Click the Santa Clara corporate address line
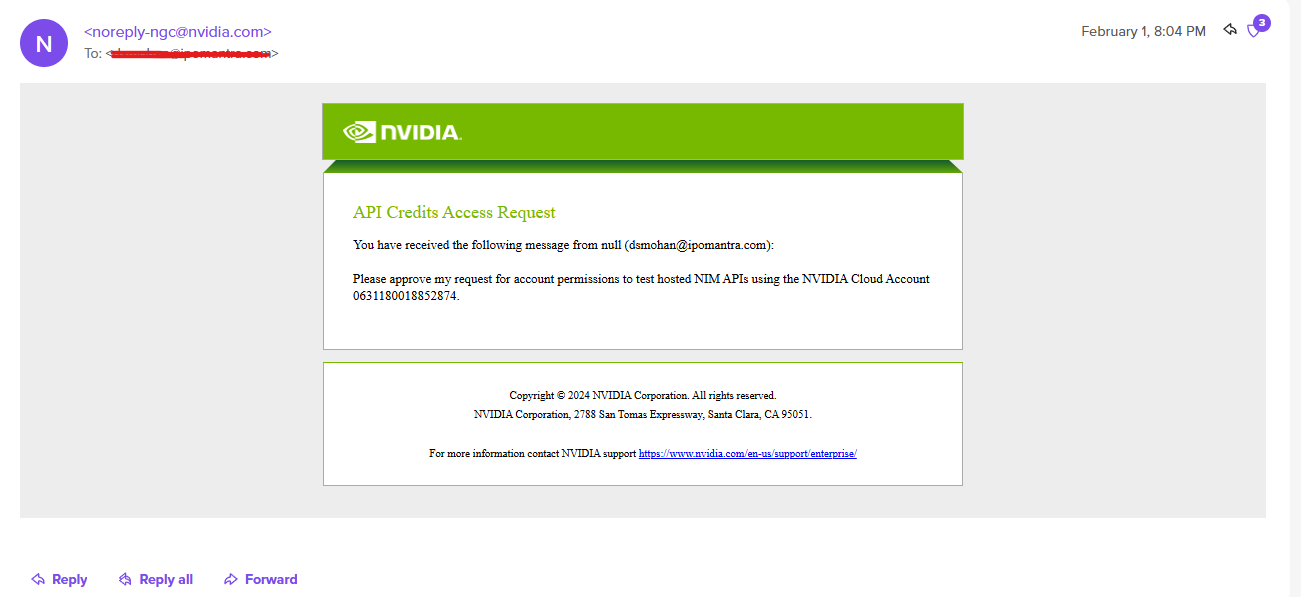This screenshot has height=597, width=1301. coord(642,414)
